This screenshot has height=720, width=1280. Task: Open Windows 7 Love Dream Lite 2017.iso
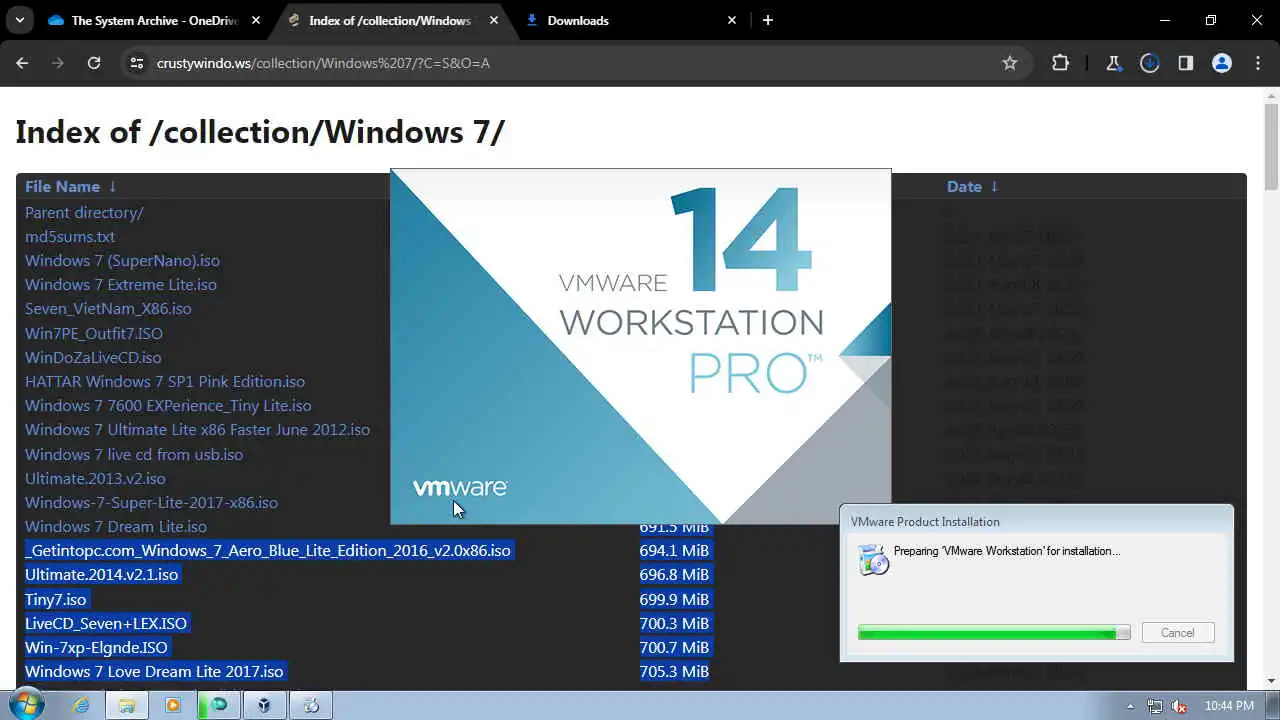click(x=154, y=671)
